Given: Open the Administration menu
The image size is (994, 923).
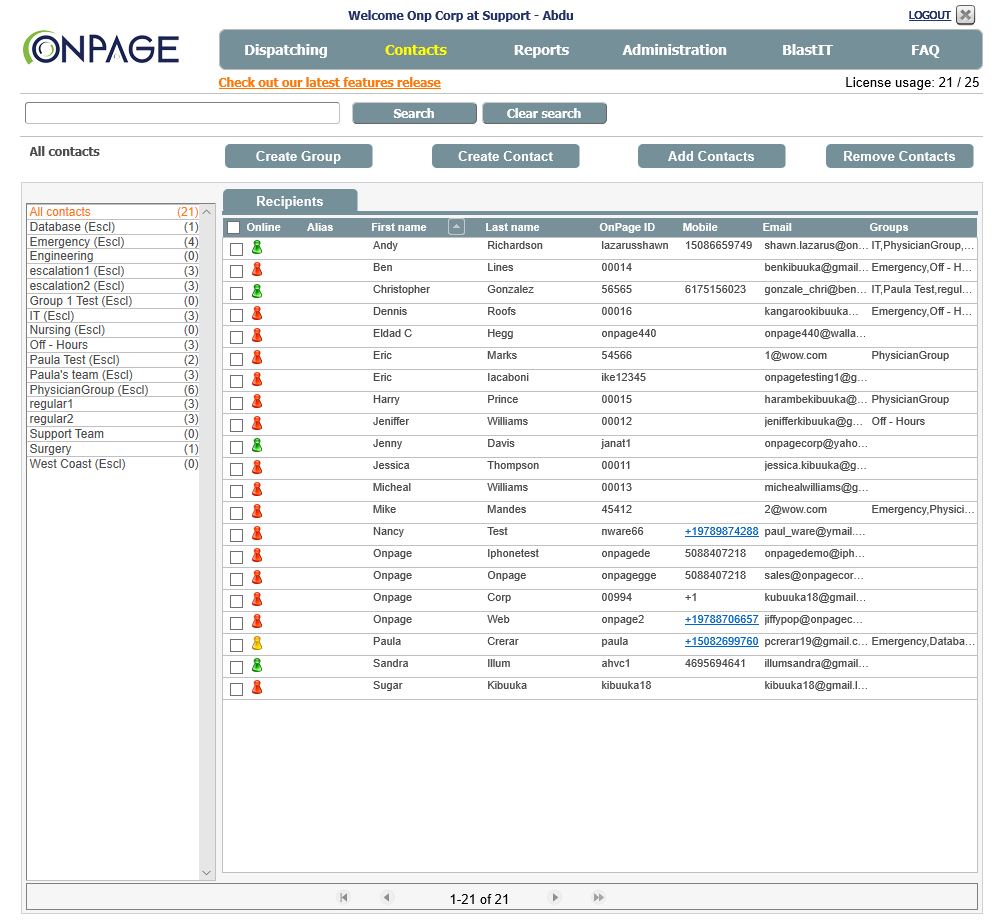Looking at the screenshot, I should [674, 50].
